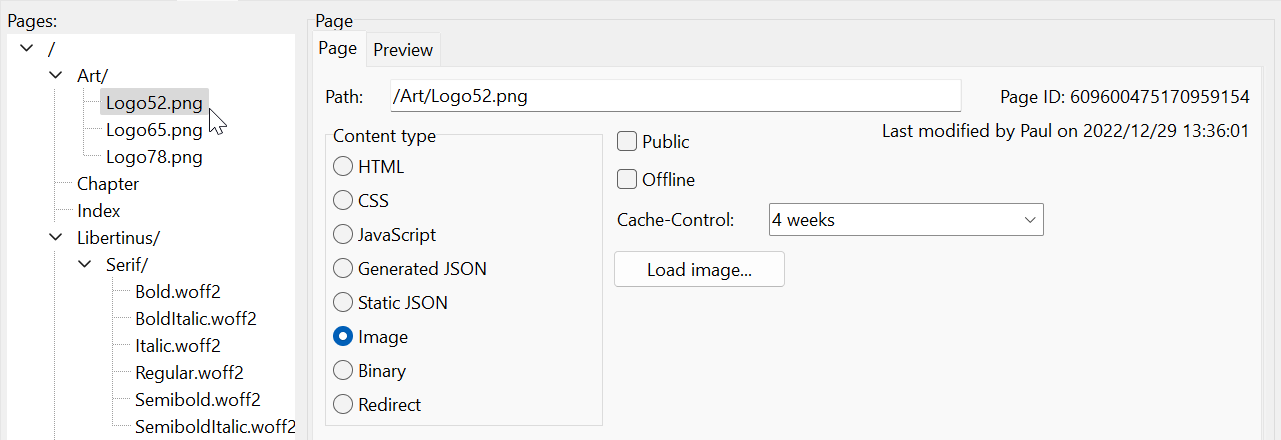Click into the Path text field
Image resolution: width=1281 pixels, height=440 pixels.
pyautogui.click(x=674, y=97)
